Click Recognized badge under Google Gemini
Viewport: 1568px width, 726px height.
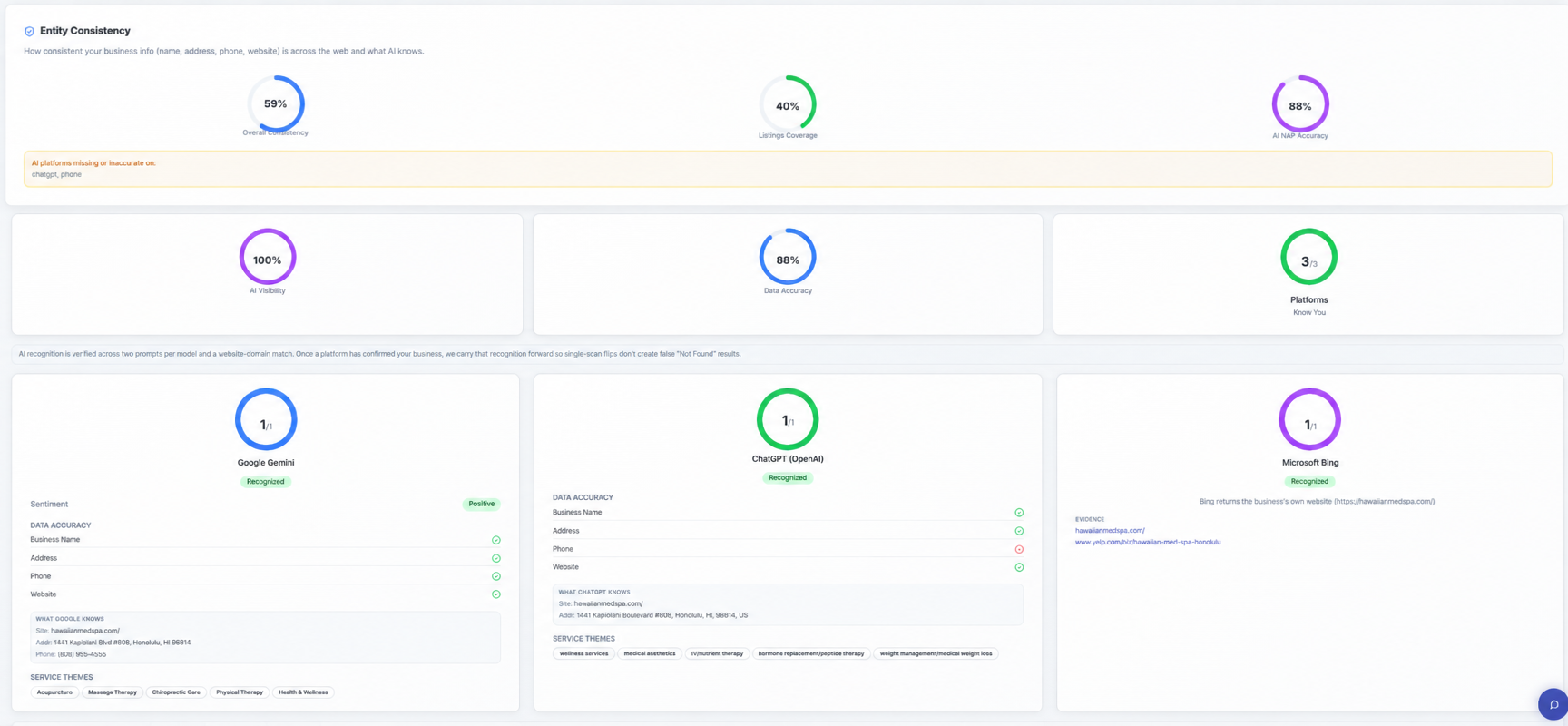pos(266,482)
